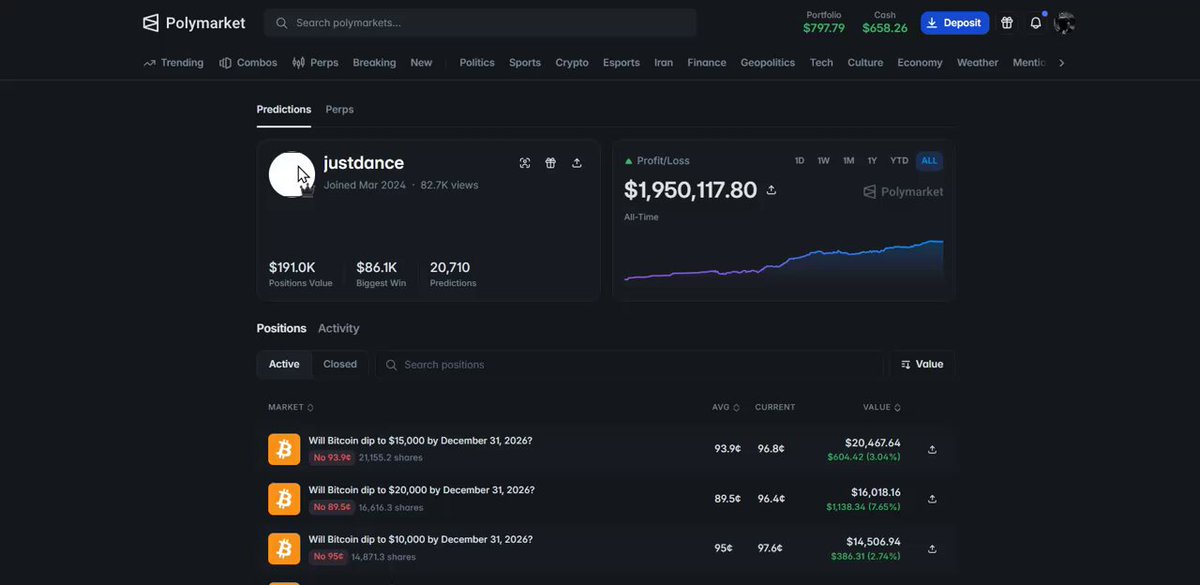Open the Crypto category
Image resolution: width=1200 pixels, height=585 pixels.
[572, 62]
